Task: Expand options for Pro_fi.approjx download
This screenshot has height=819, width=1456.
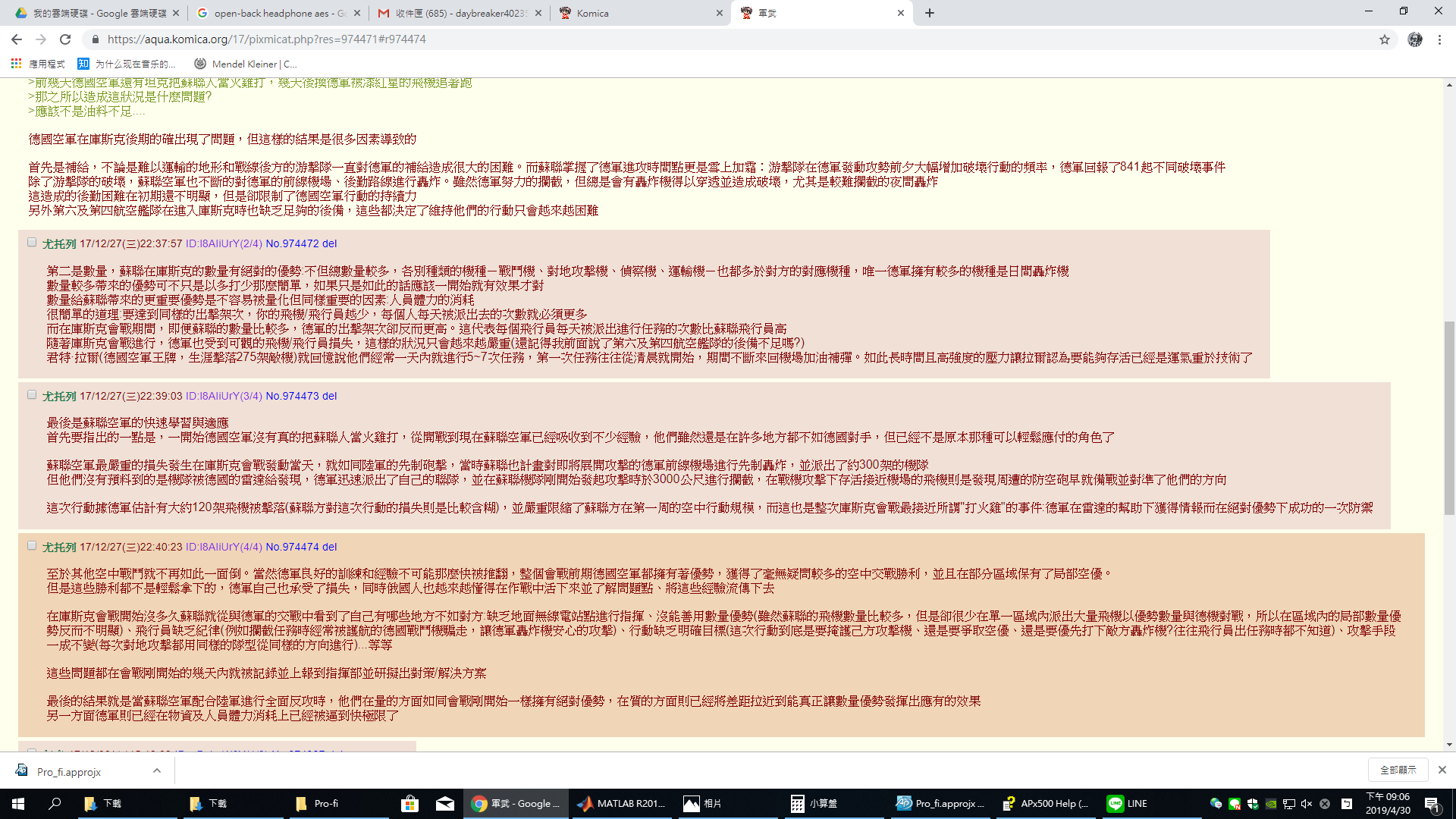Action: point(157,770)
